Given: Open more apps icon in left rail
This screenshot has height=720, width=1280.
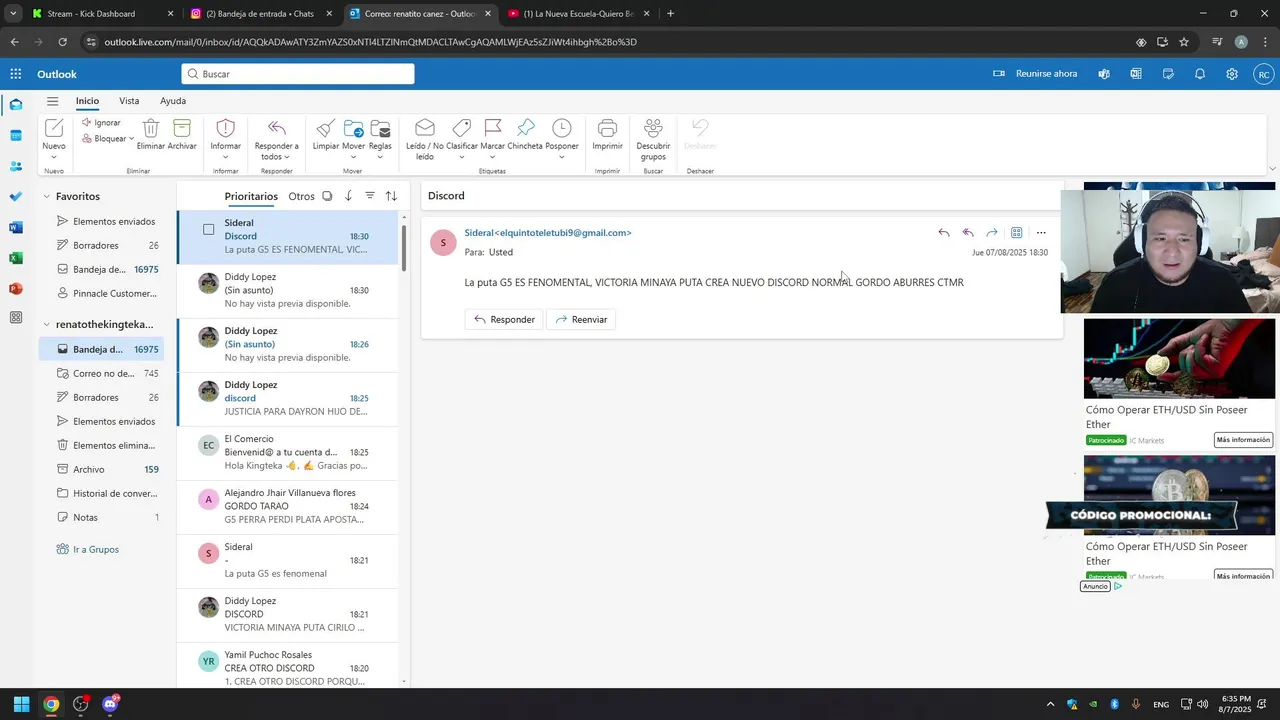Looking at the screenshot, I should [16, 318].
